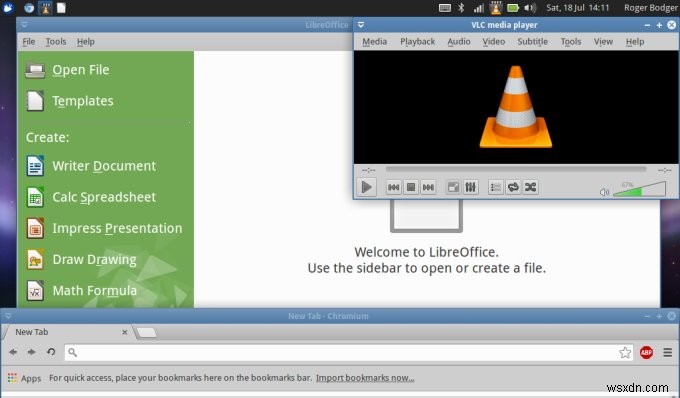Click Import bookmarks now link
680x398 pixels.
tap(365, 378)
